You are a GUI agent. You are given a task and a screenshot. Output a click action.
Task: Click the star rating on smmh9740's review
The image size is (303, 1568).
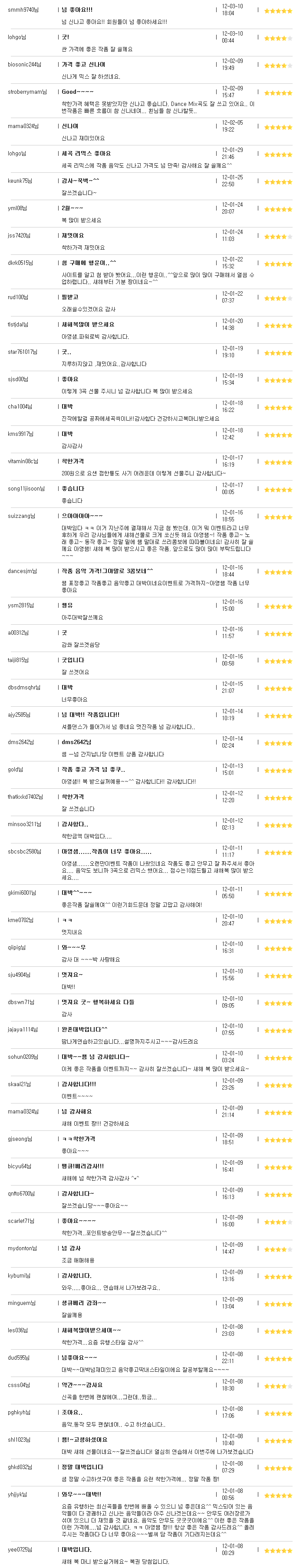click(278, 10)
